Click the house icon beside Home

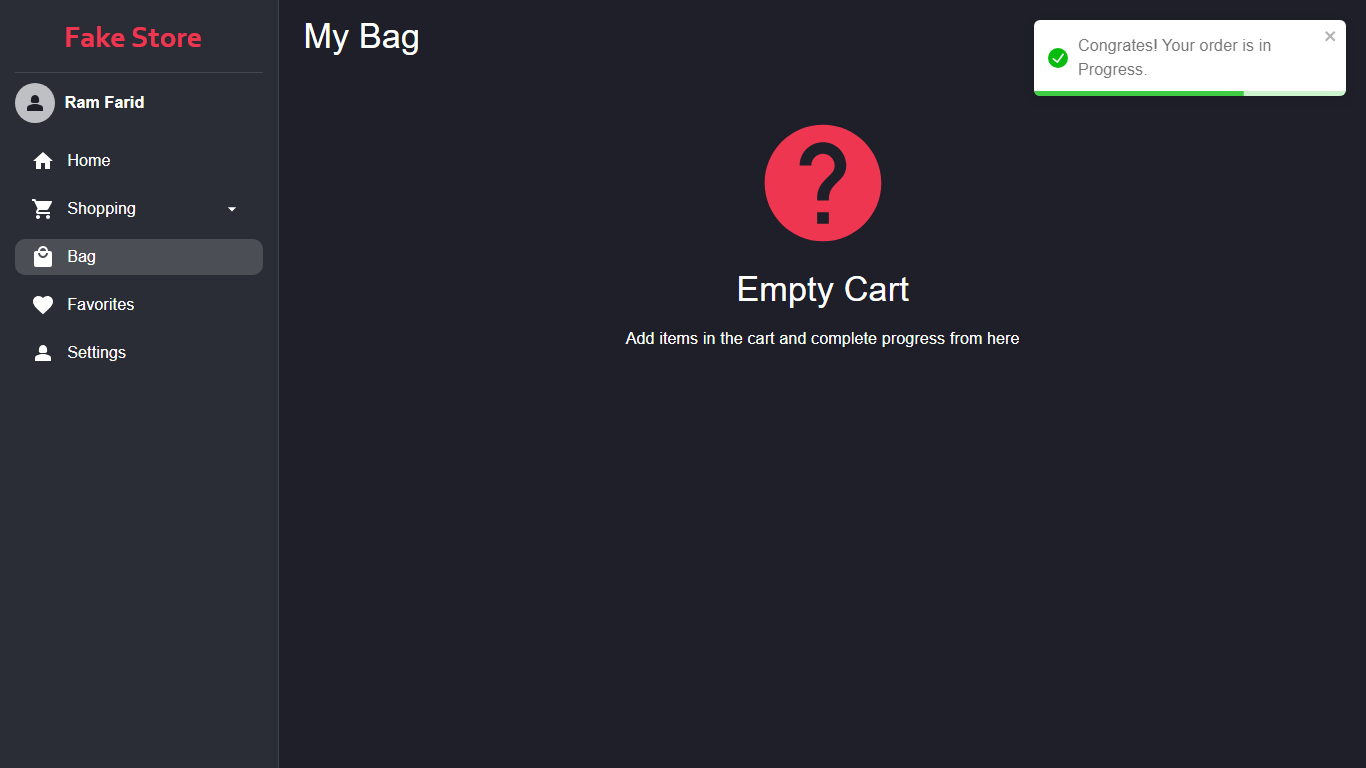(43, 161)
